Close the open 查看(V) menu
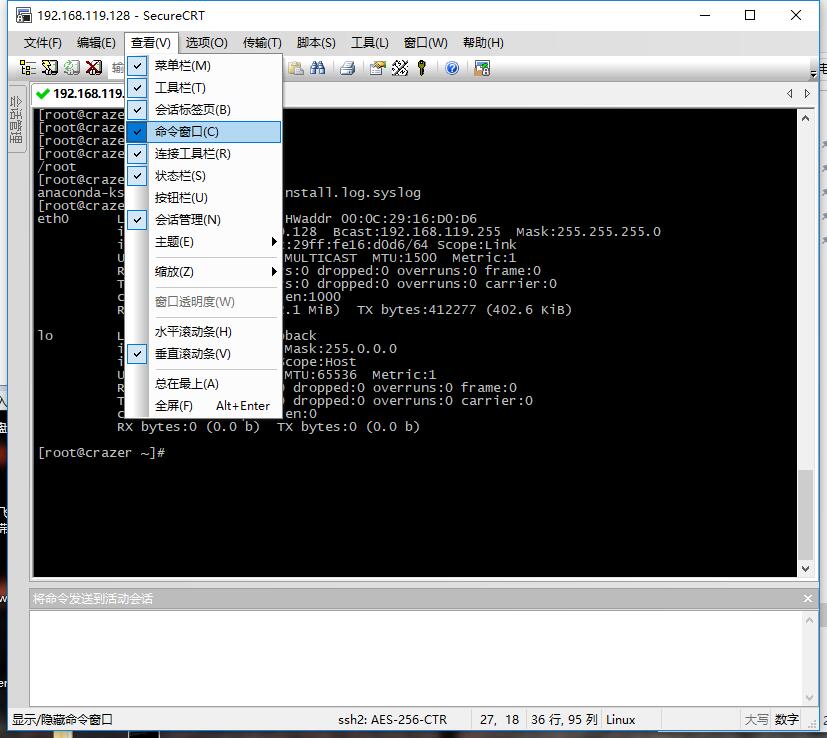 click(x=151, y=43)
